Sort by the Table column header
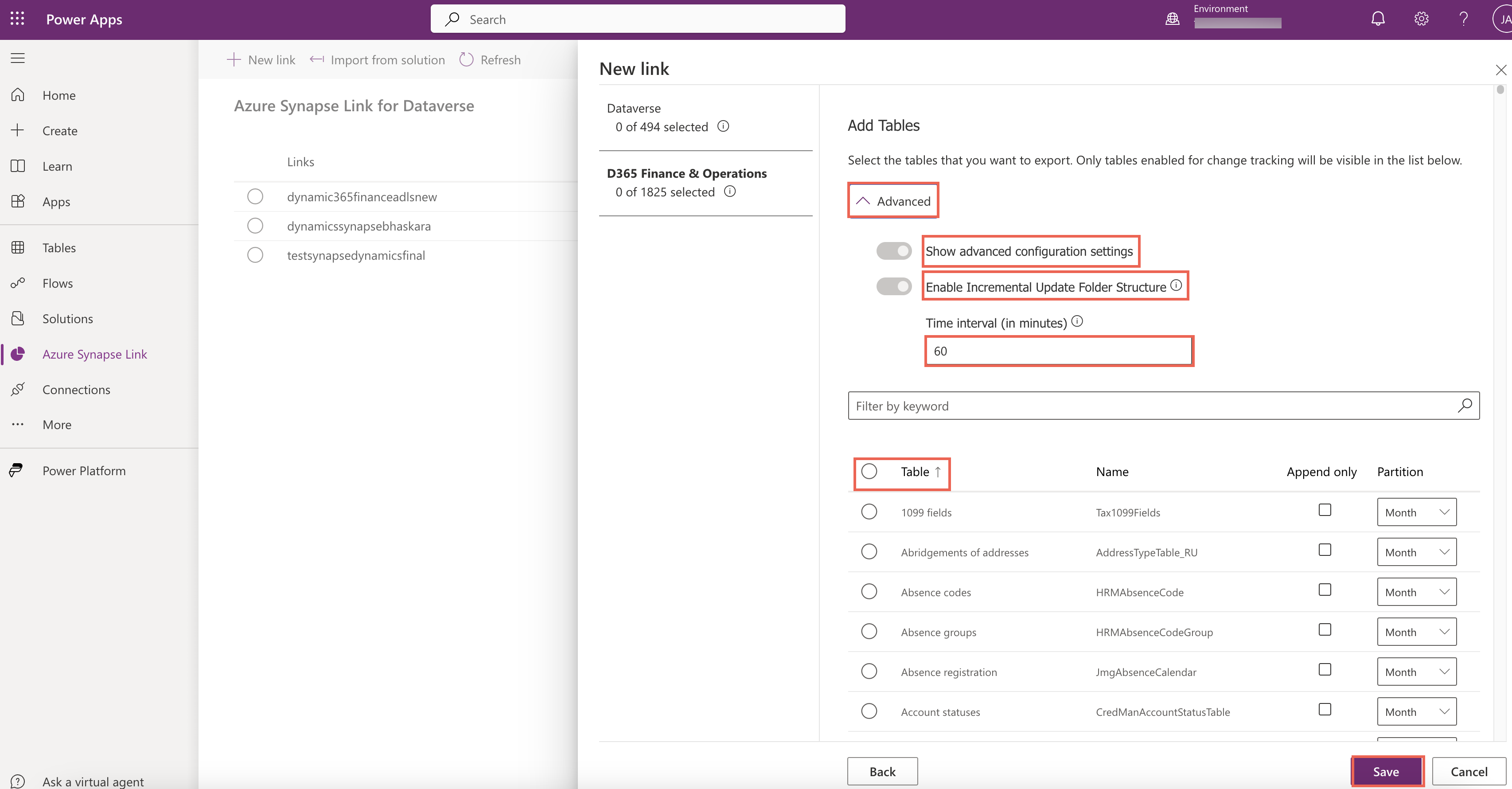Viewport: 1512px width, 789px height. (x=921, y=471)
